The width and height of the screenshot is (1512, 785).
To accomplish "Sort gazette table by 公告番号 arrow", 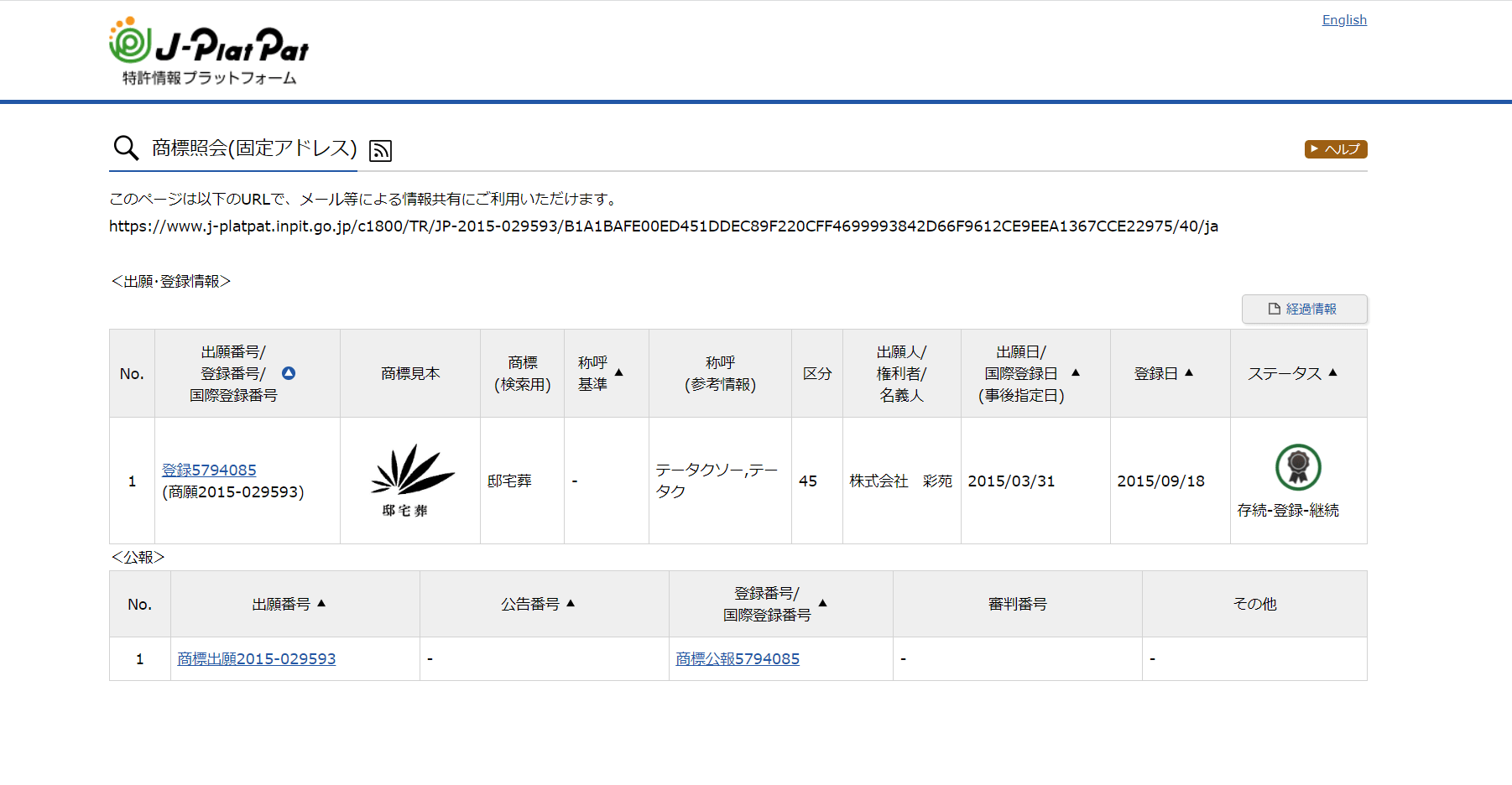I will [571, 604].
